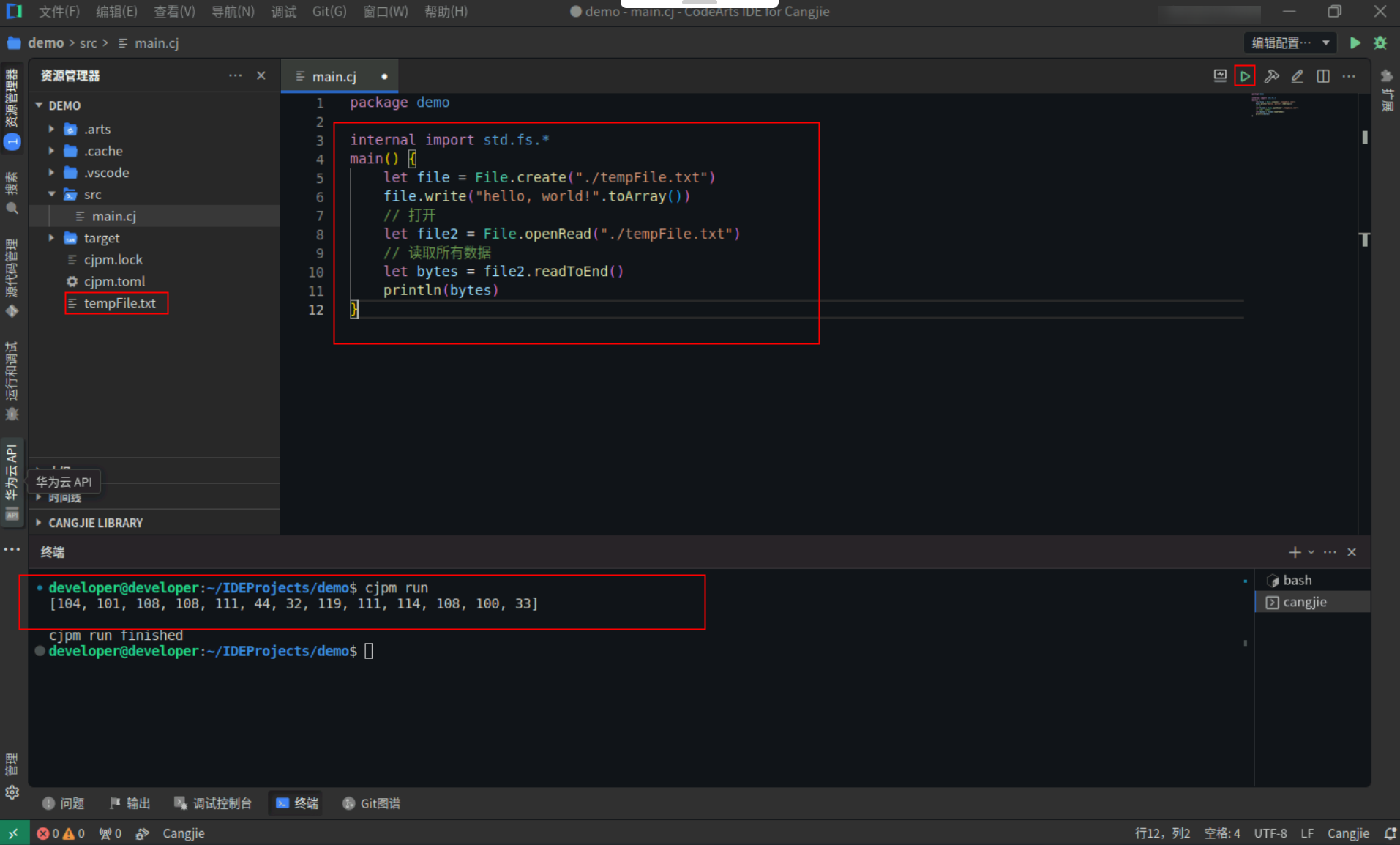Open settings gear at bottom left
Screen dimensions: 1400x845
point(12,792)
